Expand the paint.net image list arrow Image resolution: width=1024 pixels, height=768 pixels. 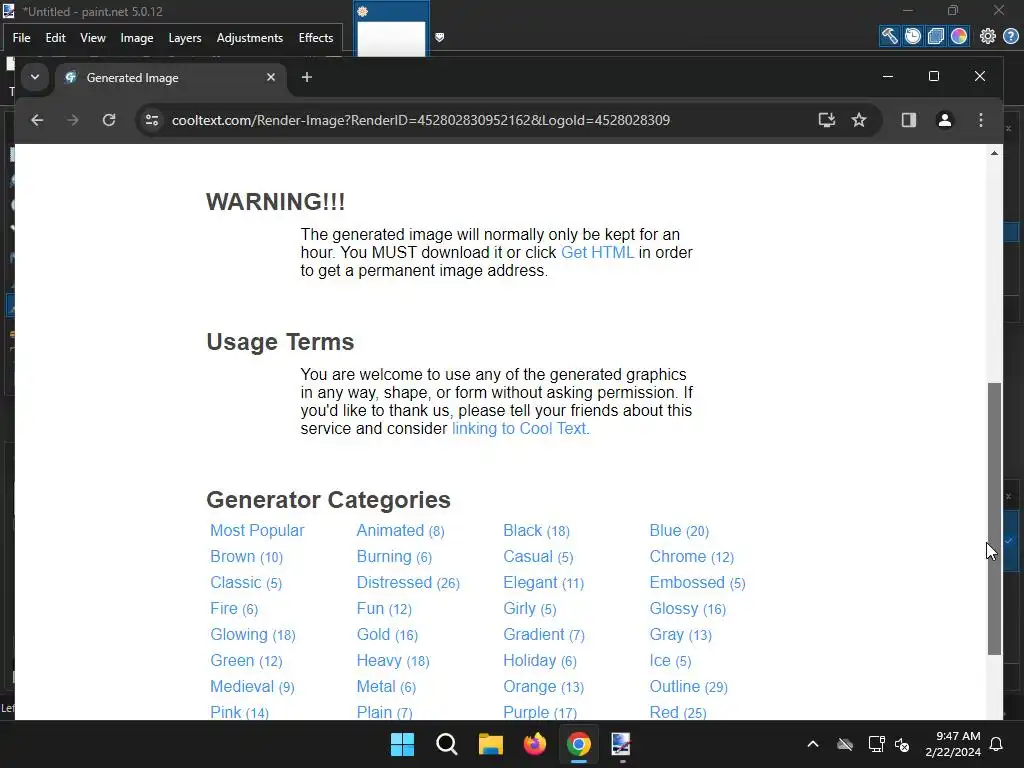440,37
